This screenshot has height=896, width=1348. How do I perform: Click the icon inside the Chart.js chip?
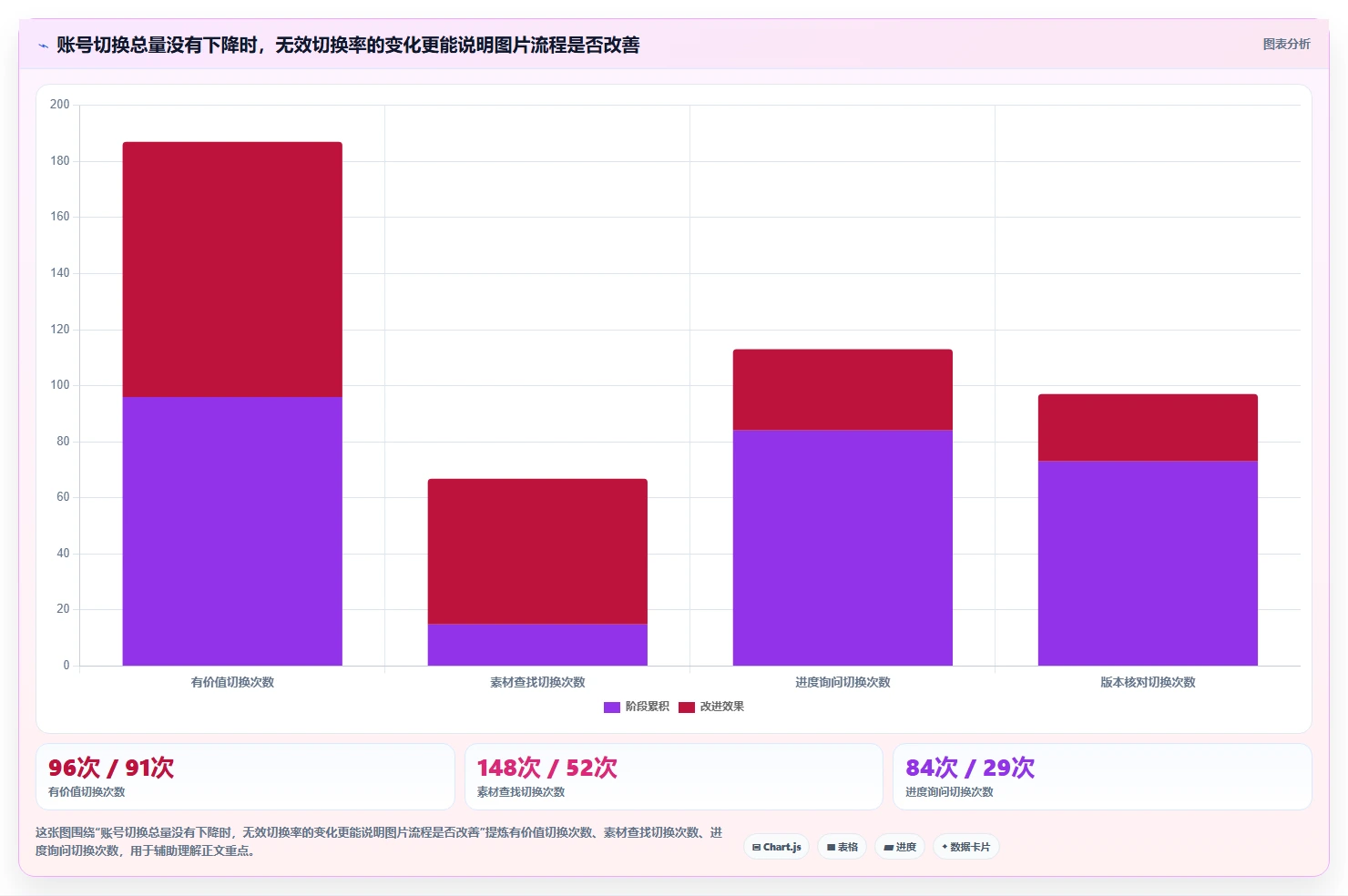click(756, 848)
